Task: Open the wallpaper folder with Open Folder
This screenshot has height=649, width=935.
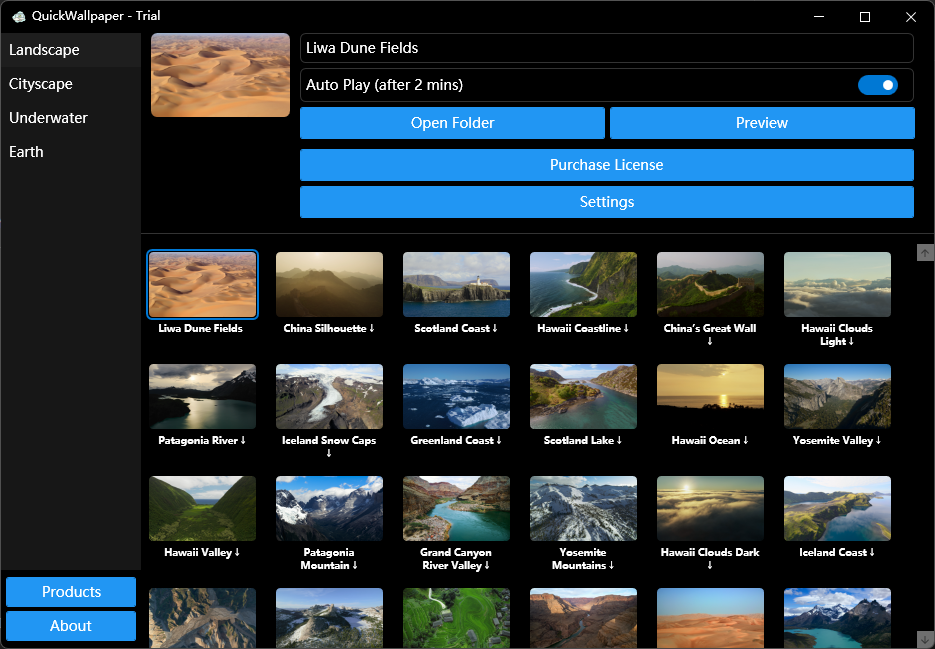Action: point(452,122)
